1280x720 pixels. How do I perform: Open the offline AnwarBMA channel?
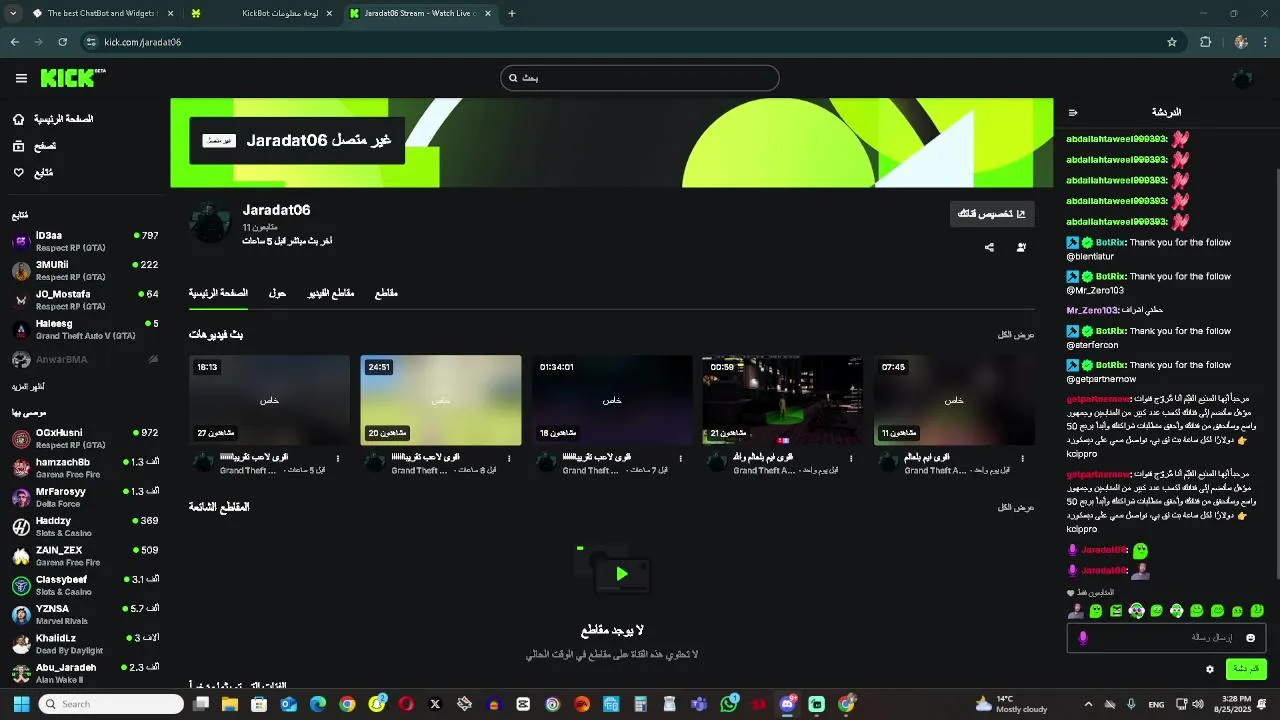[85, 359]
